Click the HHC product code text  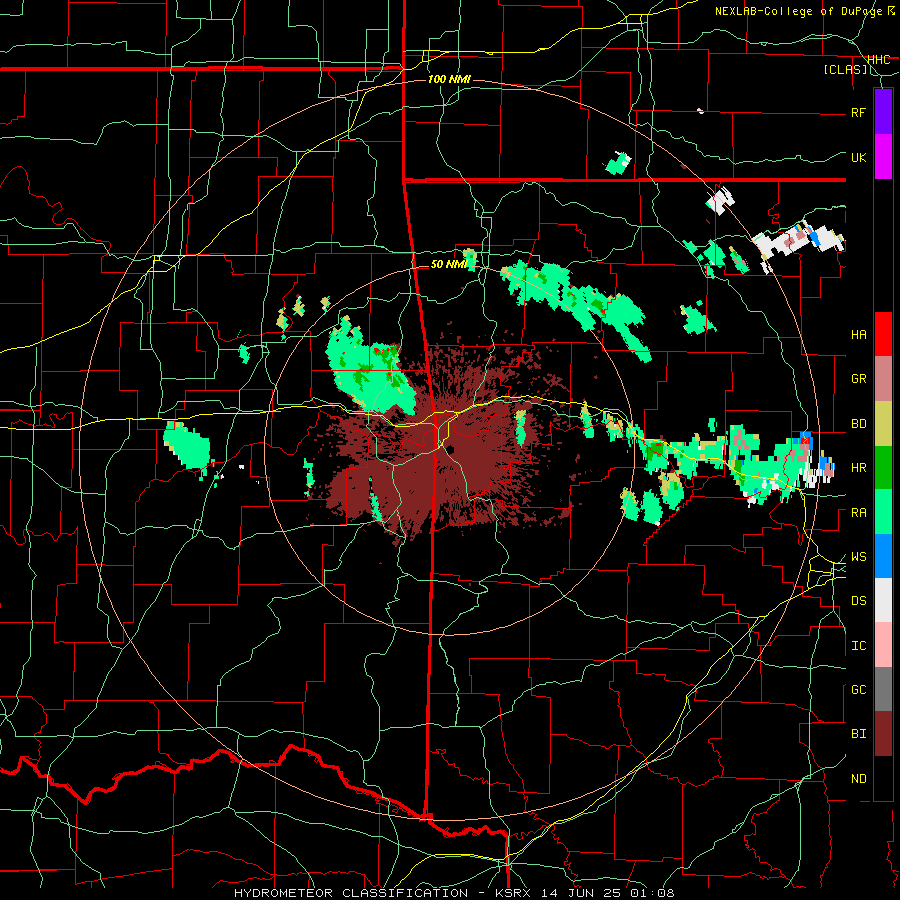pos(878,60)
